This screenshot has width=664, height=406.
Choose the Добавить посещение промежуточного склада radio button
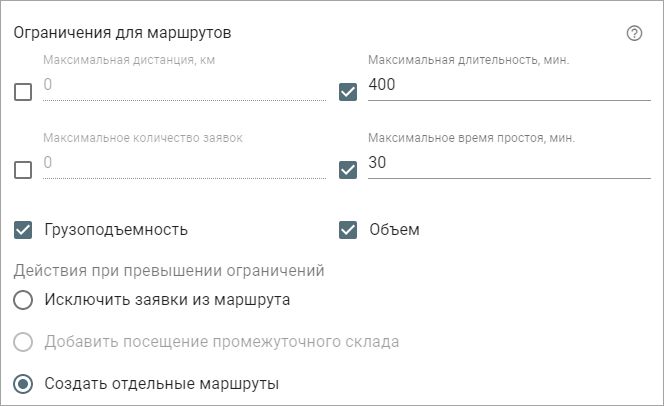(x=23, y=342)
